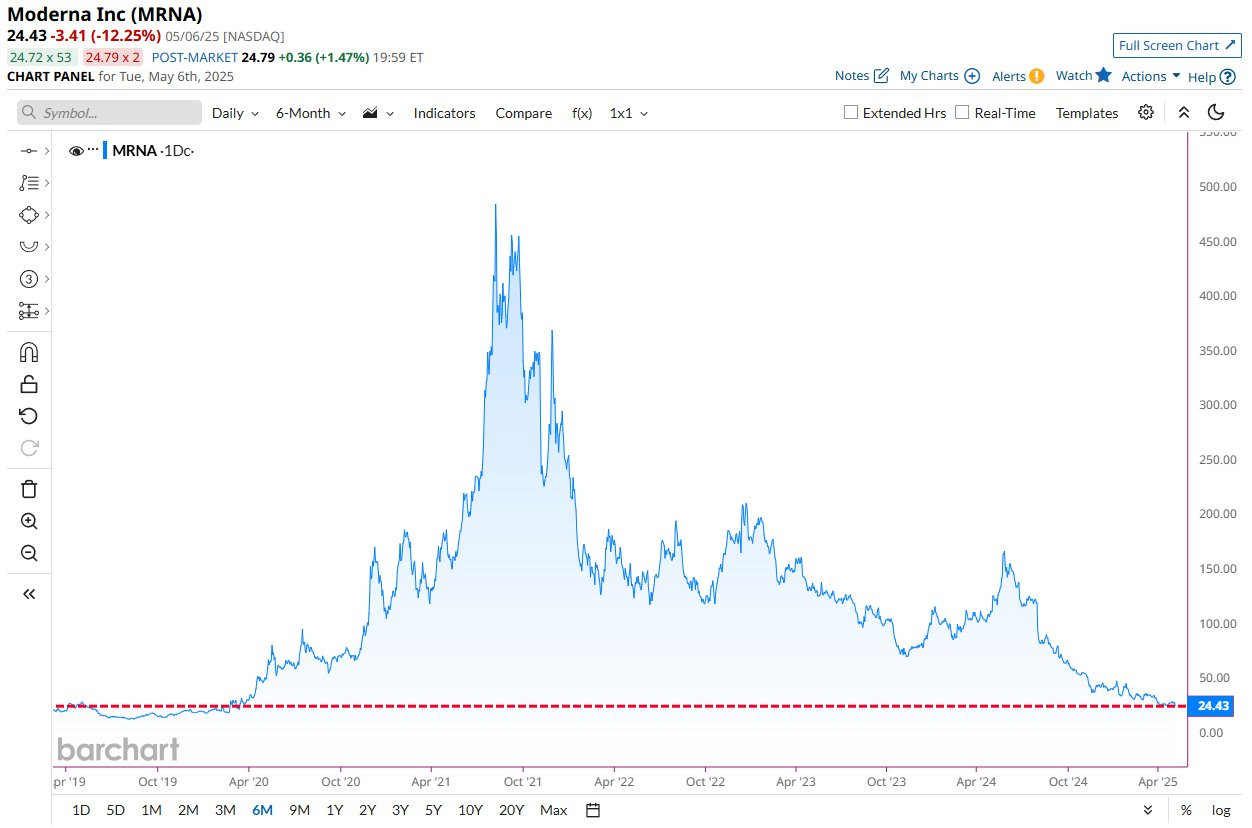This screenshot has height=828, width=1252.
Task: Select the 20Y range
Action: pyautogui.click(x=511, y=810)
